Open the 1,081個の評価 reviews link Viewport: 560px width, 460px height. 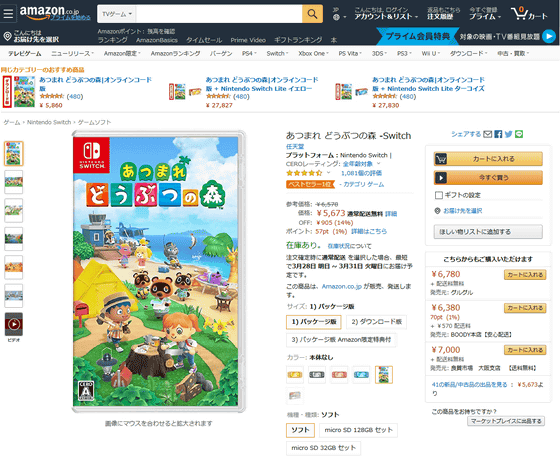tap(361, 173)
